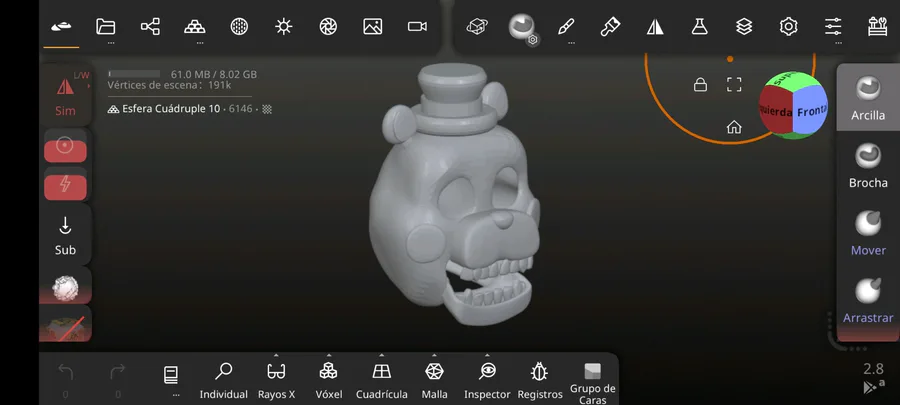
Task: Toggle Rayos X x-ray mode
Action: coord(276,381)
